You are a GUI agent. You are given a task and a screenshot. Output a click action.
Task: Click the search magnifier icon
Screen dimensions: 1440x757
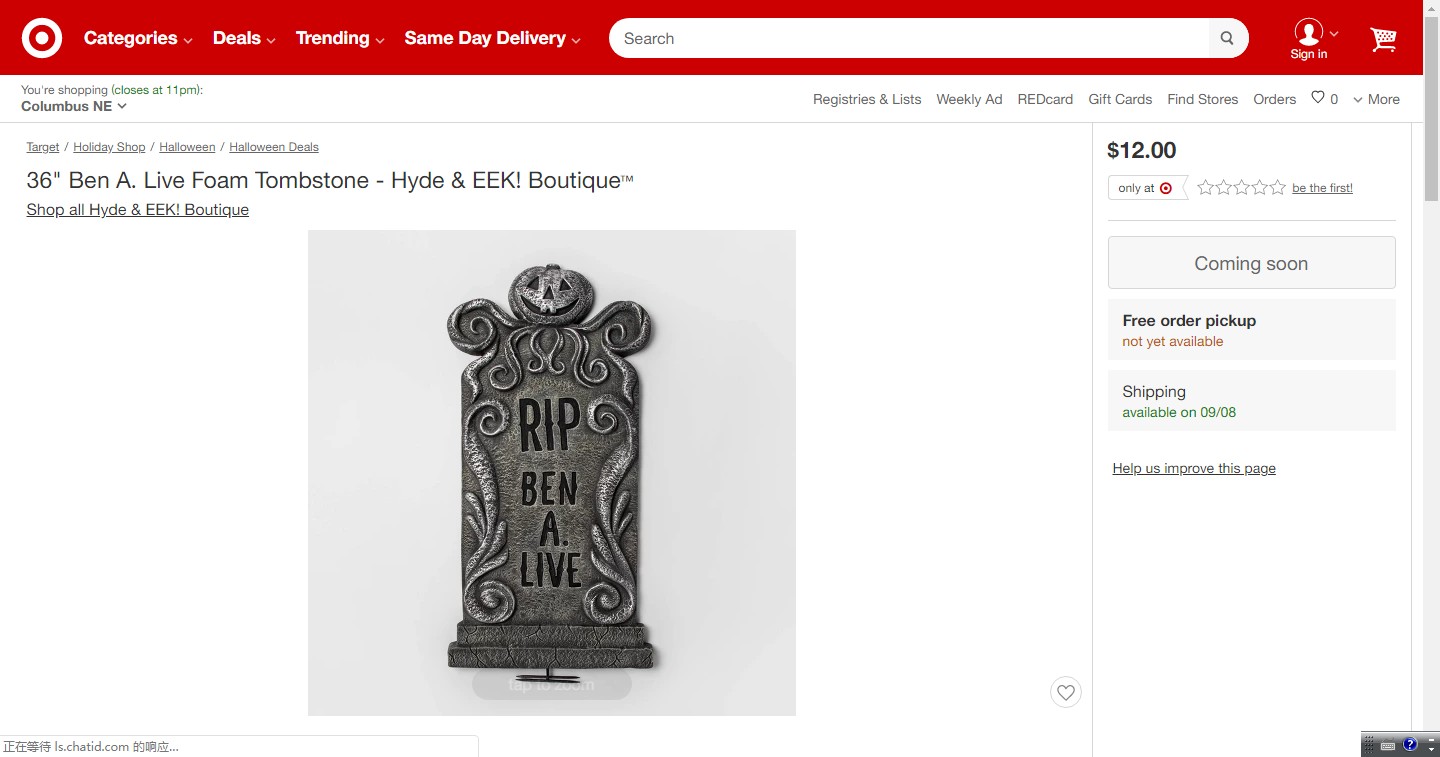(1227, 39)
